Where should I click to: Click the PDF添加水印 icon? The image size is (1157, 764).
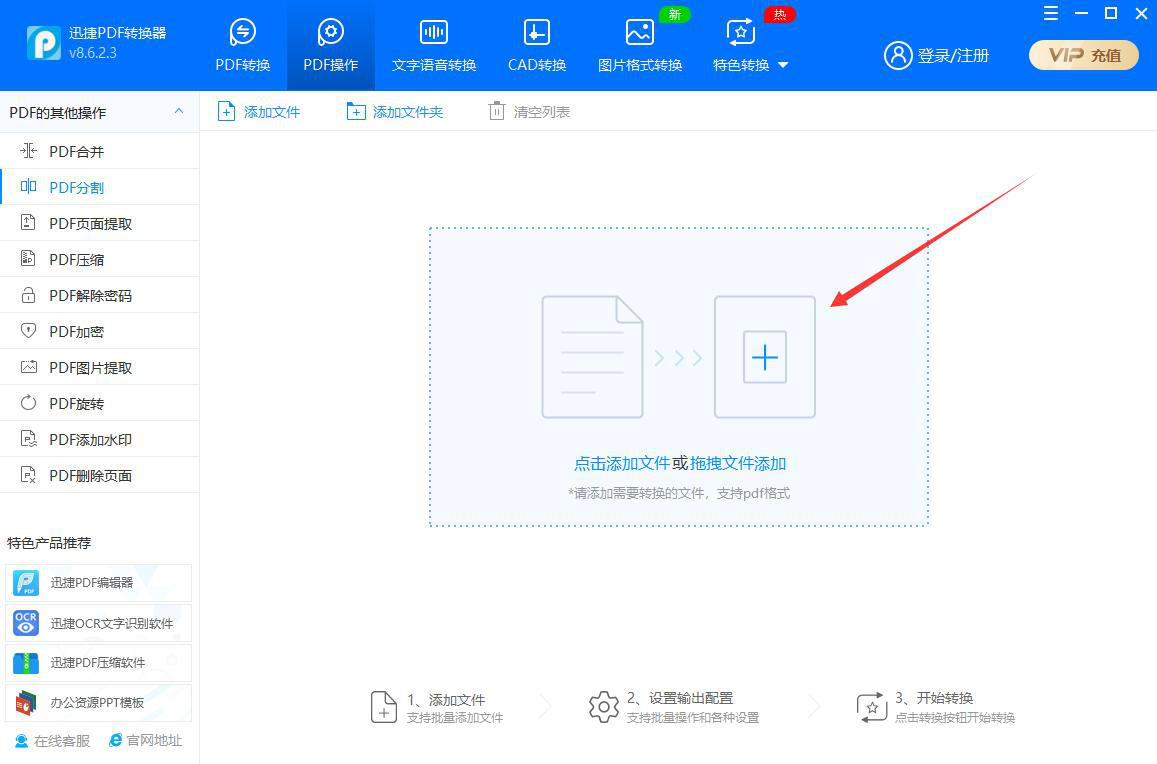coord(28,438)
